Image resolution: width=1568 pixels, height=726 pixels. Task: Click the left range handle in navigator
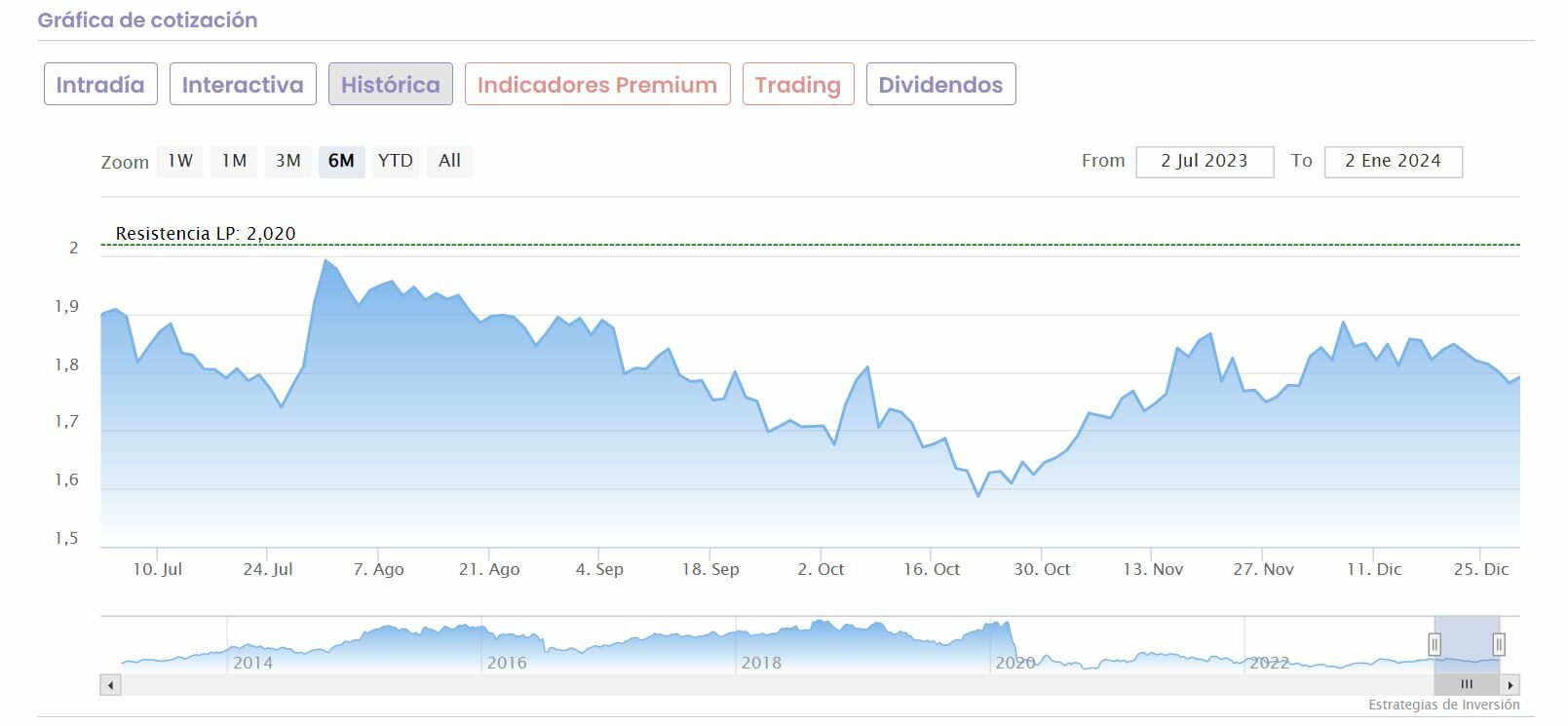click(1434, 644)
